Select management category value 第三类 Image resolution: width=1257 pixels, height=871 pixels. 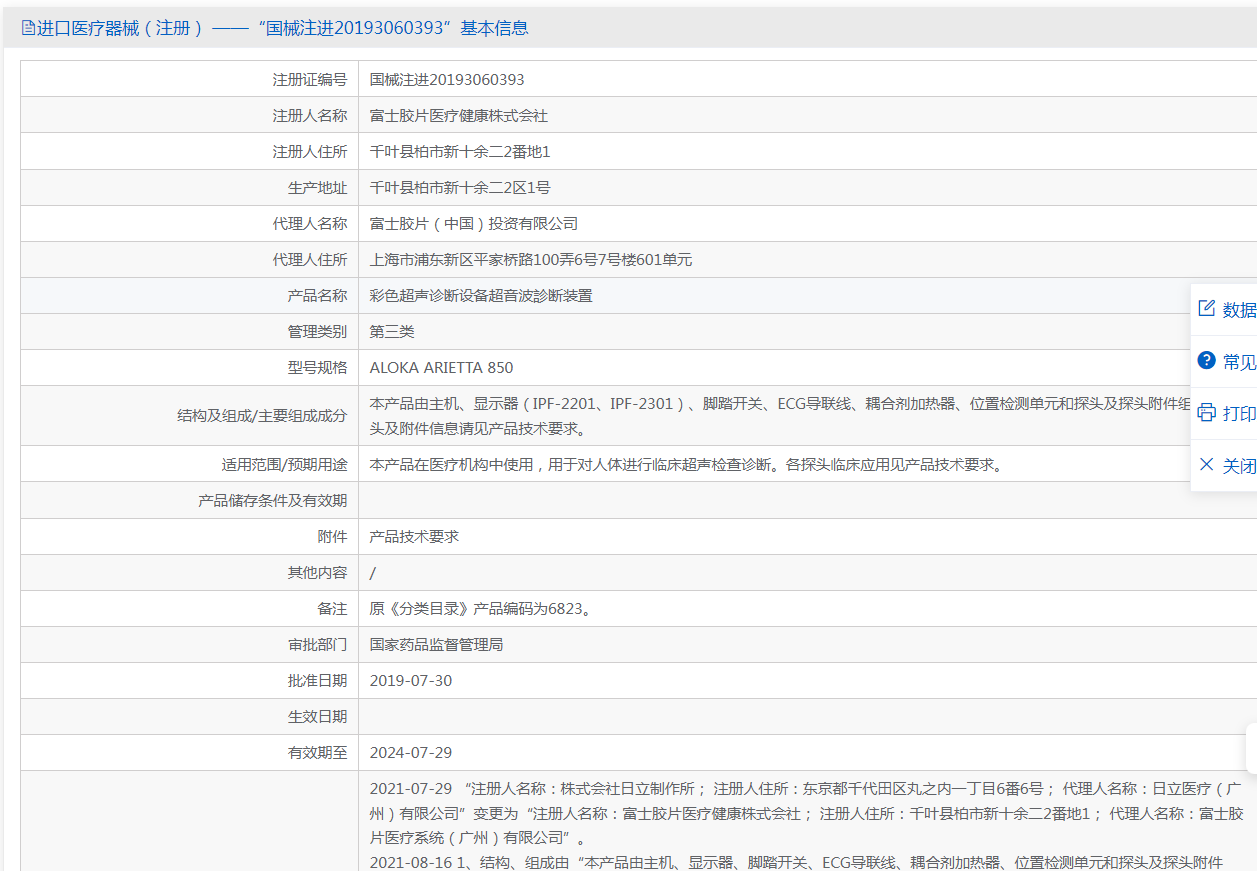pos(392,332)
